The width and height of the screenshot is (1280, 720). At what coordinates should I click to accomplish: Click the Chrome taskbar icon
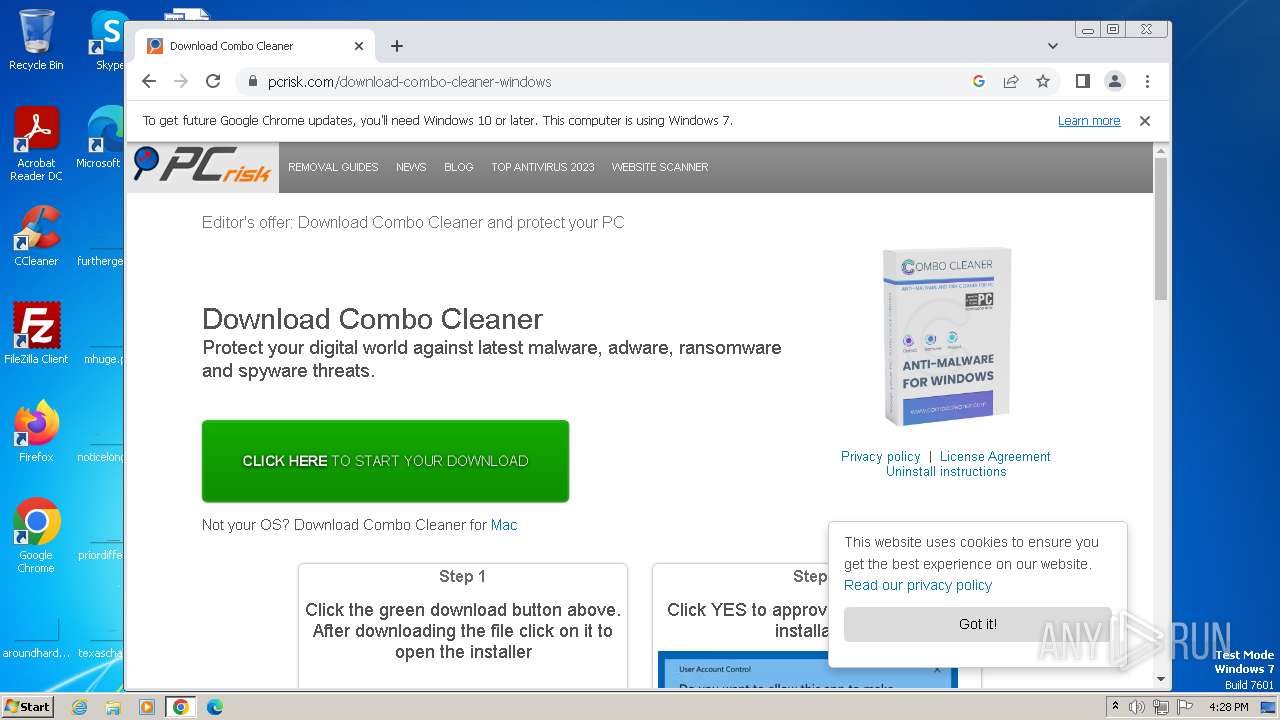pos(181,707)
